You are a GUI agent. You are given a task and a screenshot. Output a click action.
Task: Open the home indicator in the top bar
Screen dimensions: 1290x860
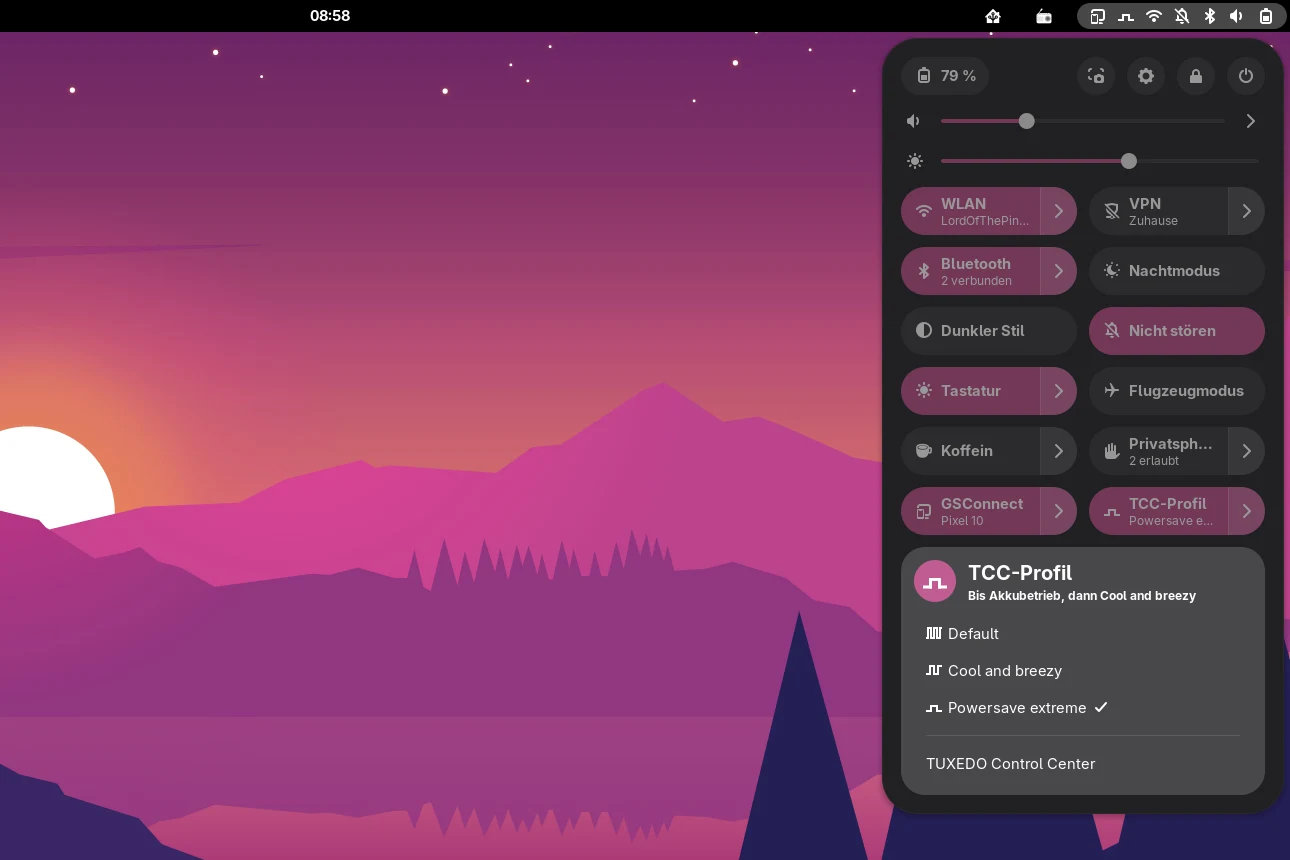coord(993,16)
